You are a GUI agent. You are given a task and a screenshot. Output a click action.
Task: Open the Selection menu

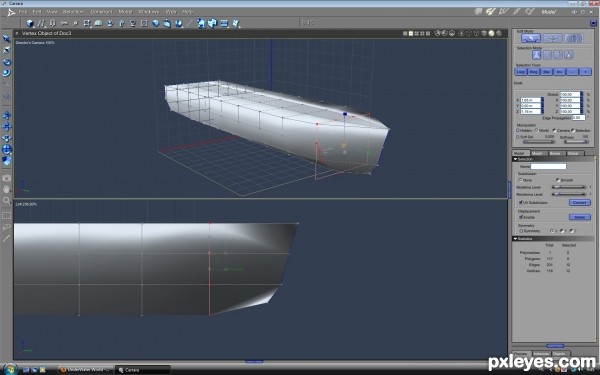[x=73, y=12]
